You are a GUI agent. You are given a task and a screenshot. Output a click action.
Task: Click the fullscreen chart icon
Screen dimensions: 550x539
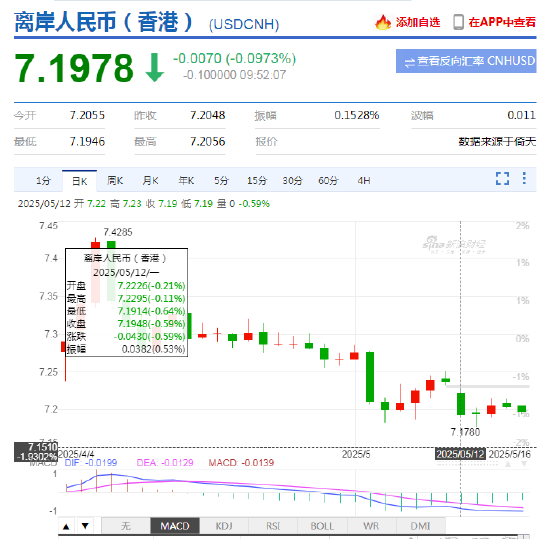(502, 178)
